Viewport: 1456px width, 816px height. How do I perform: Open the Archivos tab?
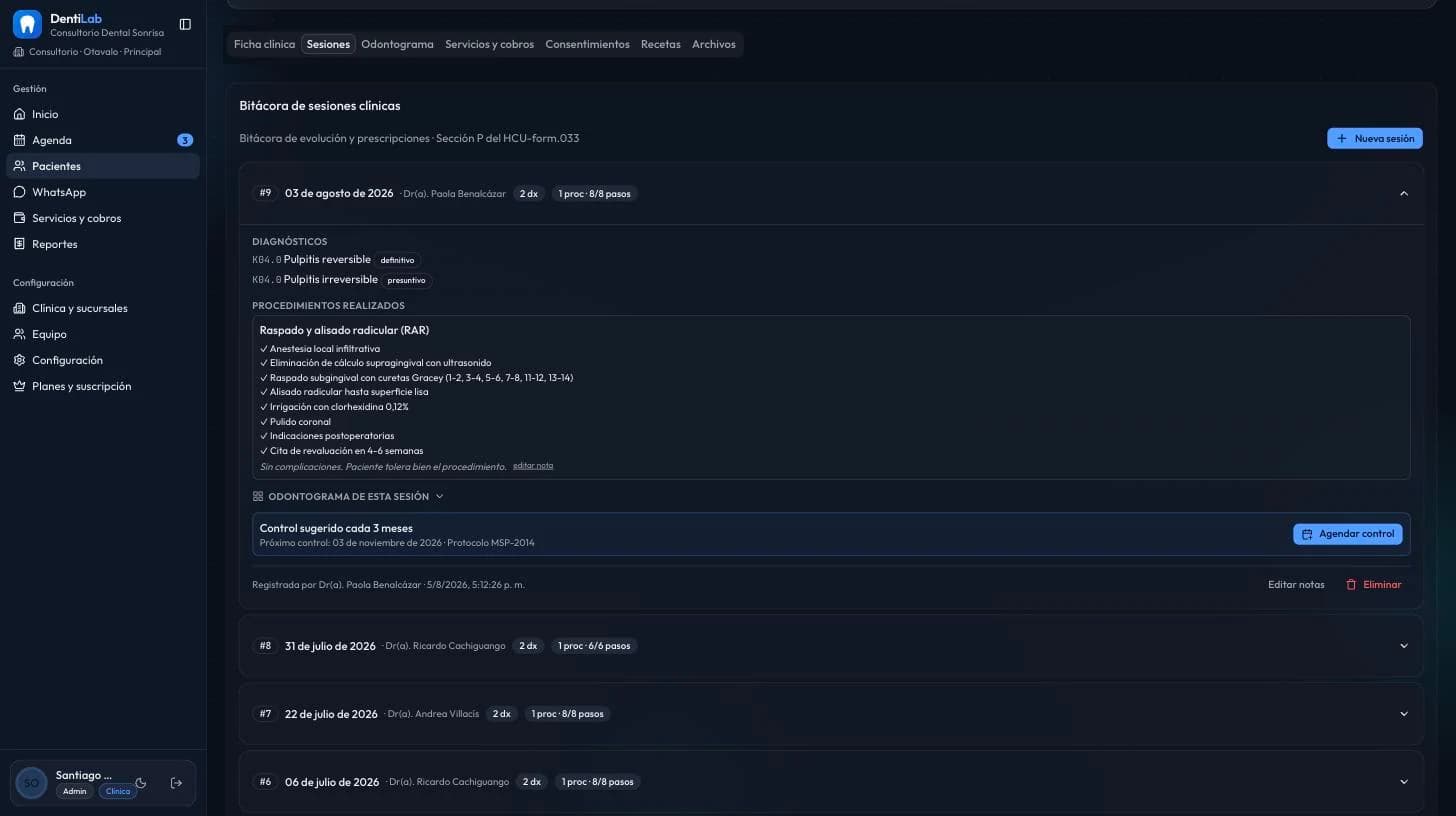[714, 44]
